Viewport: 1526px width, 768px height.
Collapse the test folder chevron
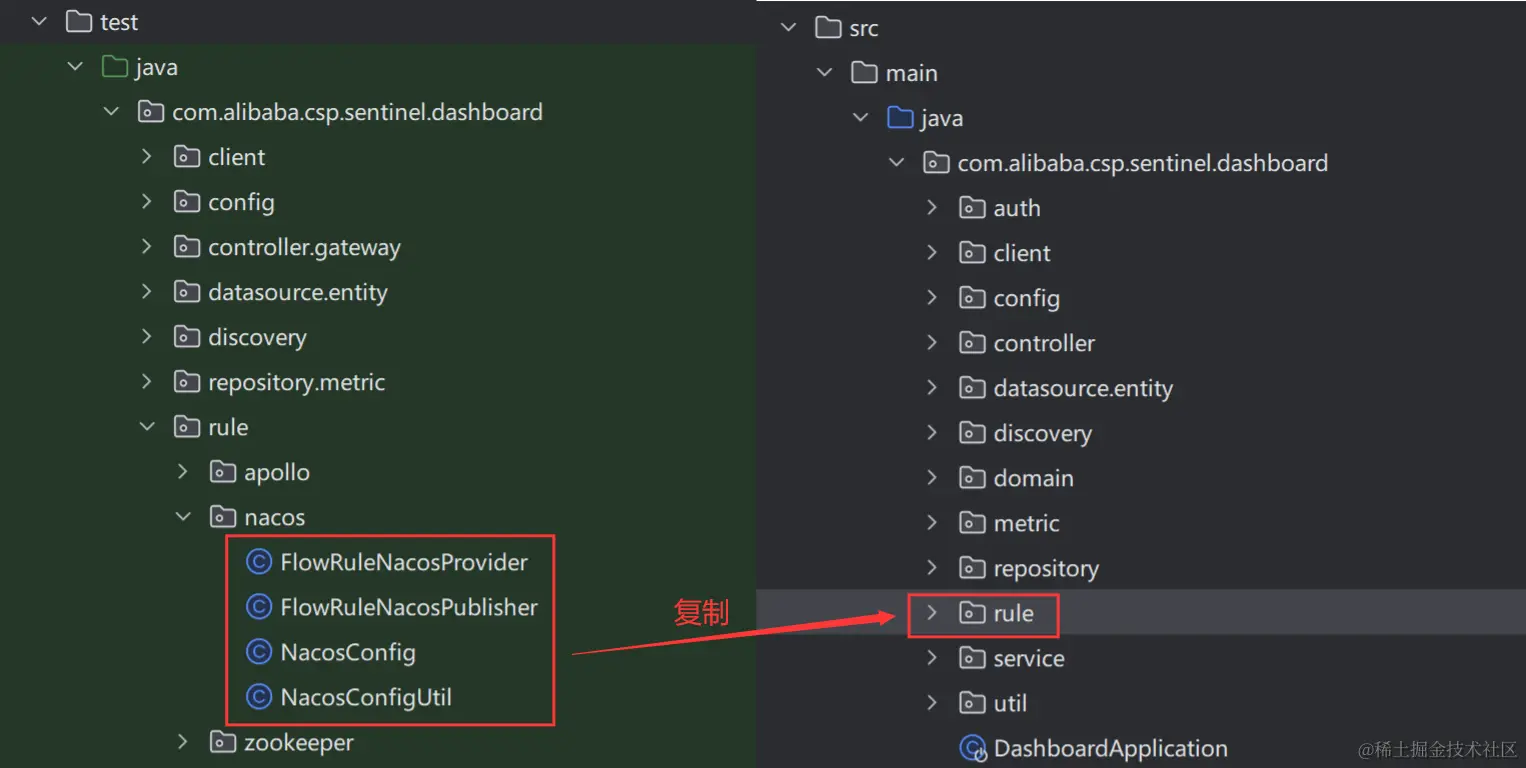(x=40, y=22)
